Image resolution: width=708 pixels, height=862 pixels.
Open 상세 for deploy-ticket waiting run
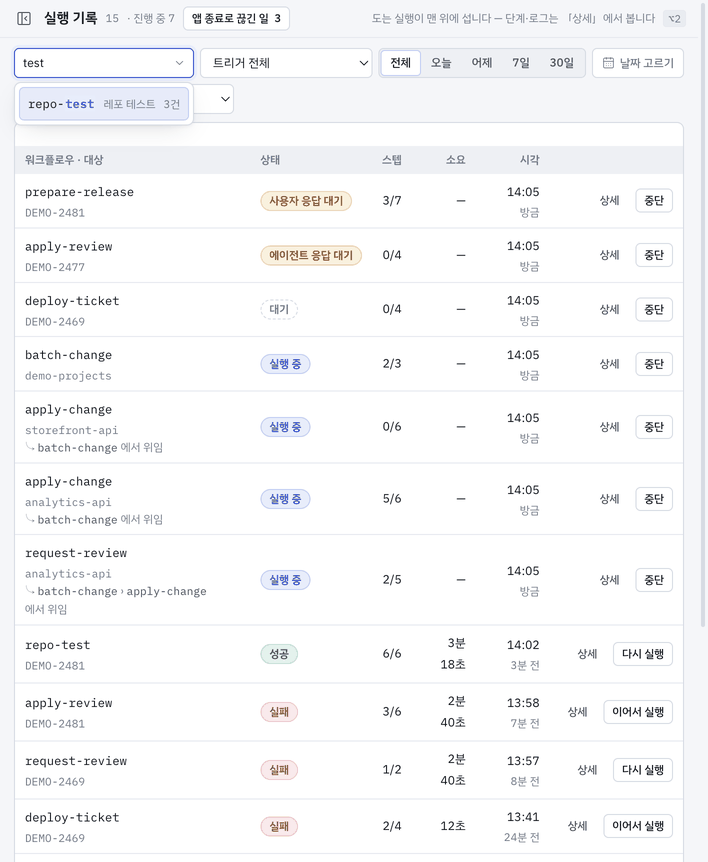click(610, 310)
